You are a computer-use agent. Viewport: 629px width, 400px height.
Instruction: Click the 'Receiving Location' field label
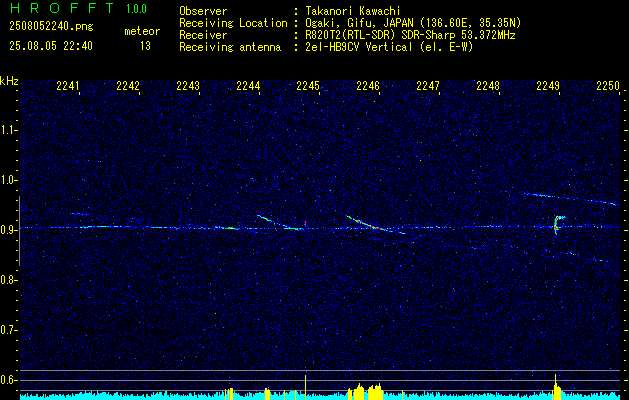tap(233, 23)
